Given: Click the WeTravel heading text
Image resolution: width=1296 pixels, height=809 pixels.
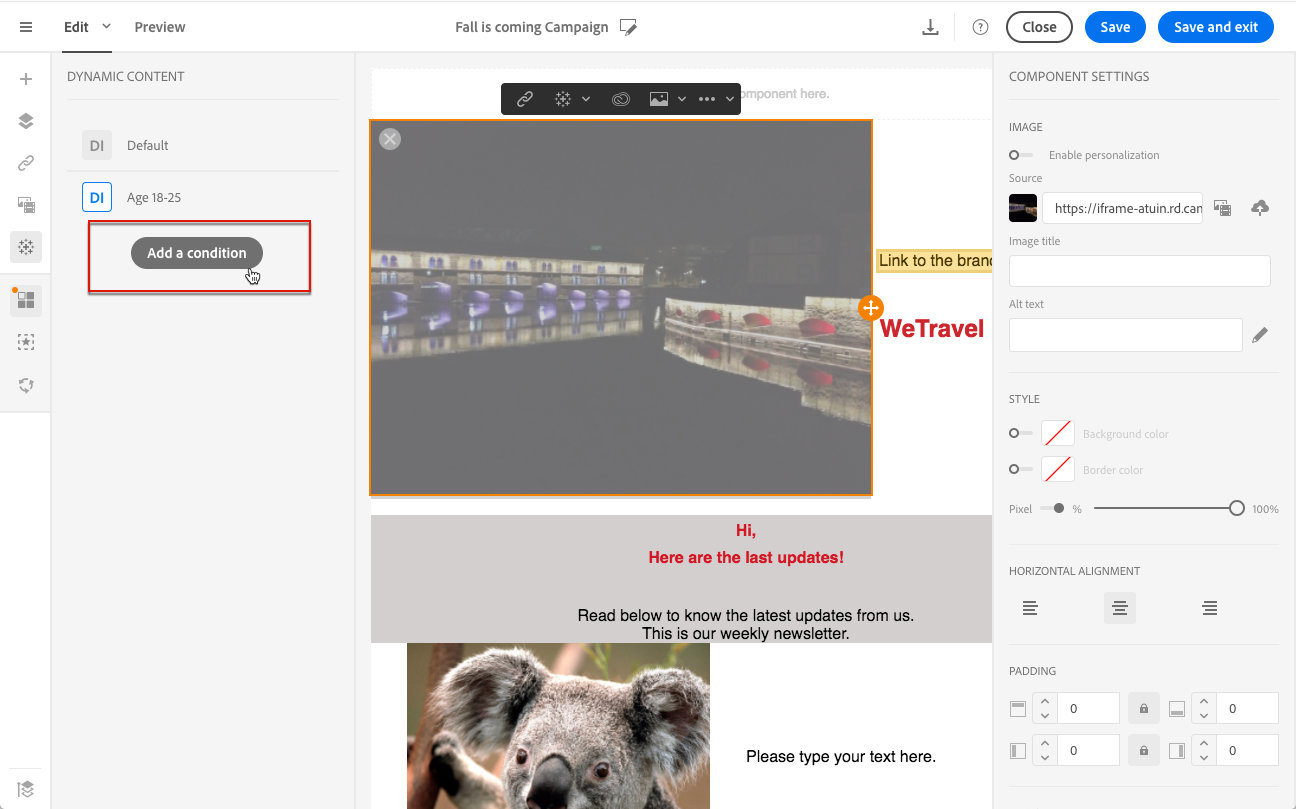Looking at the screenshot, I should pos(932,328).
